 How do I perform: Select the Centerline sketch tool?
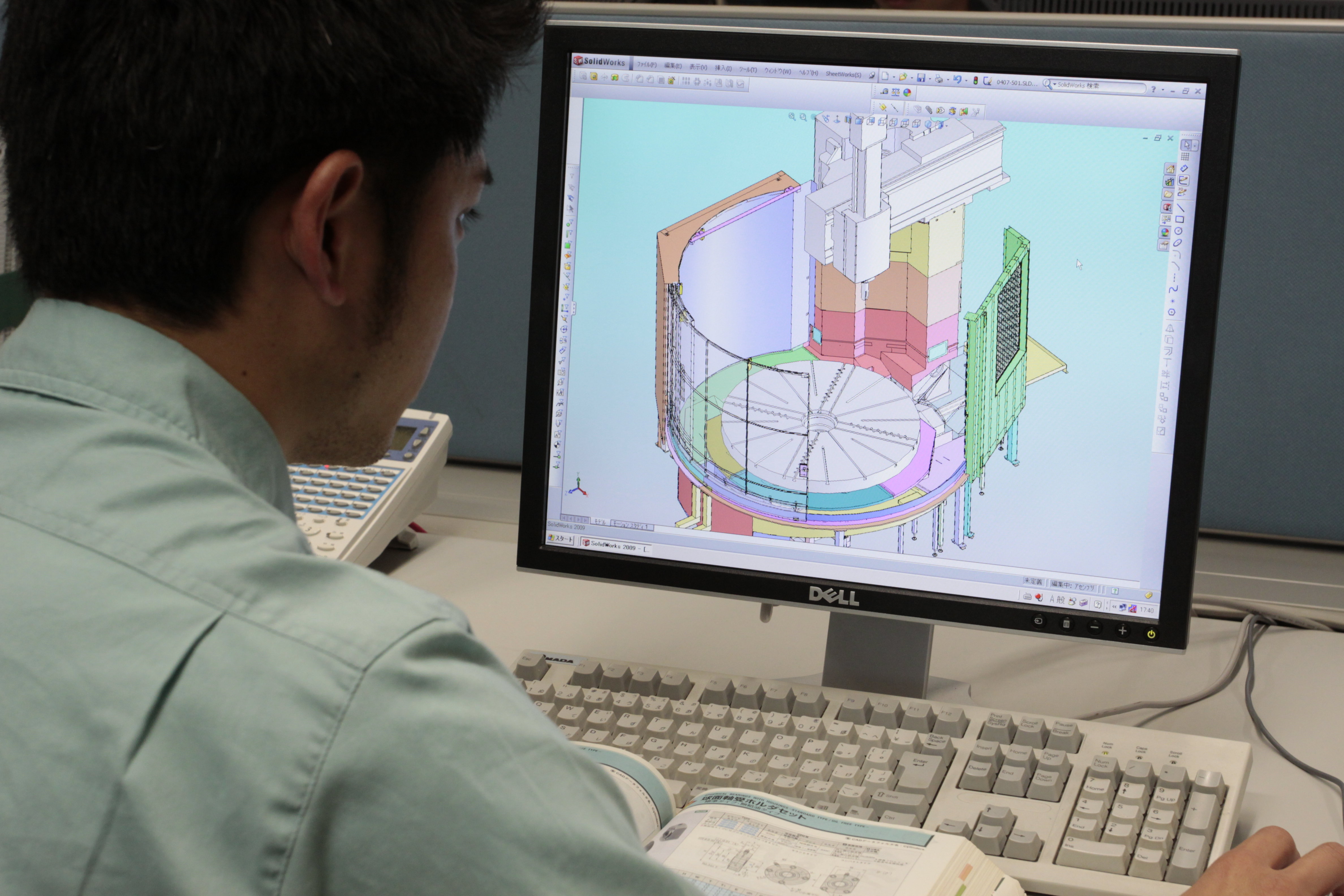point(1174,277)
